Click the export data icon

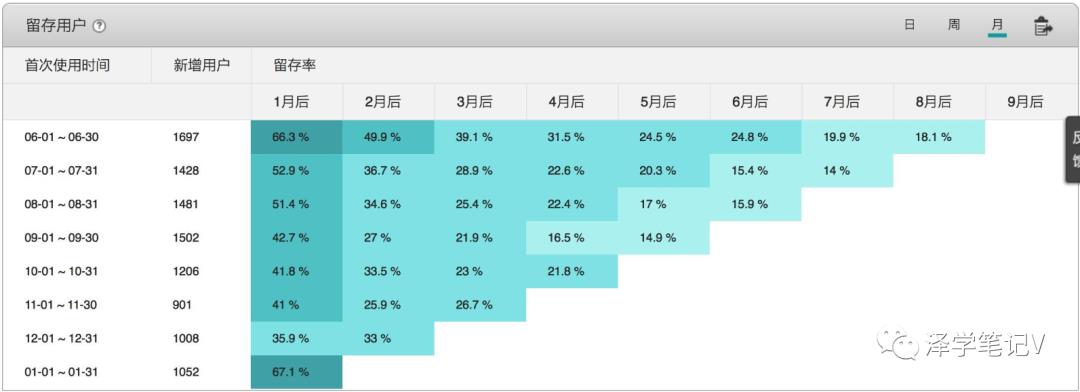(1043, 27)
